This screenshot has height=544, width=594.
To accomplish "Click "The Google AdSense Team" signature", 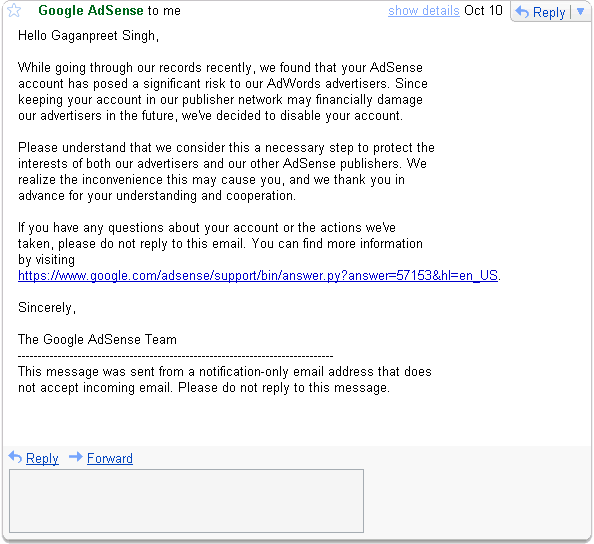I will click(x=97, y=339).
